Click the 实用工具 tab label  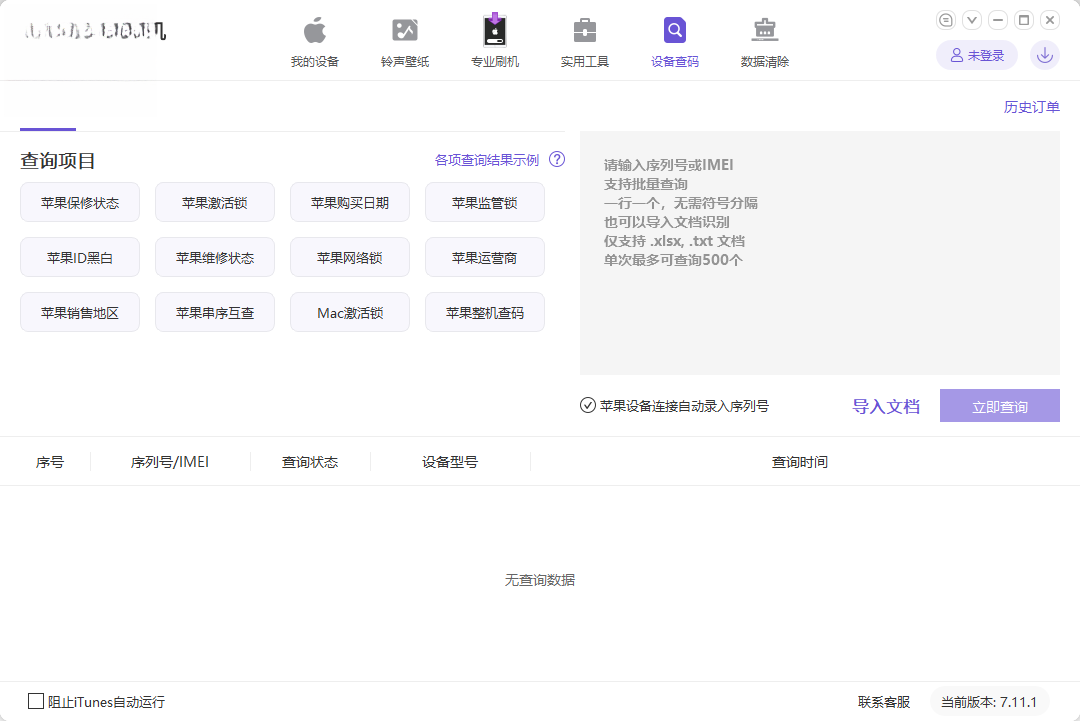585,61
